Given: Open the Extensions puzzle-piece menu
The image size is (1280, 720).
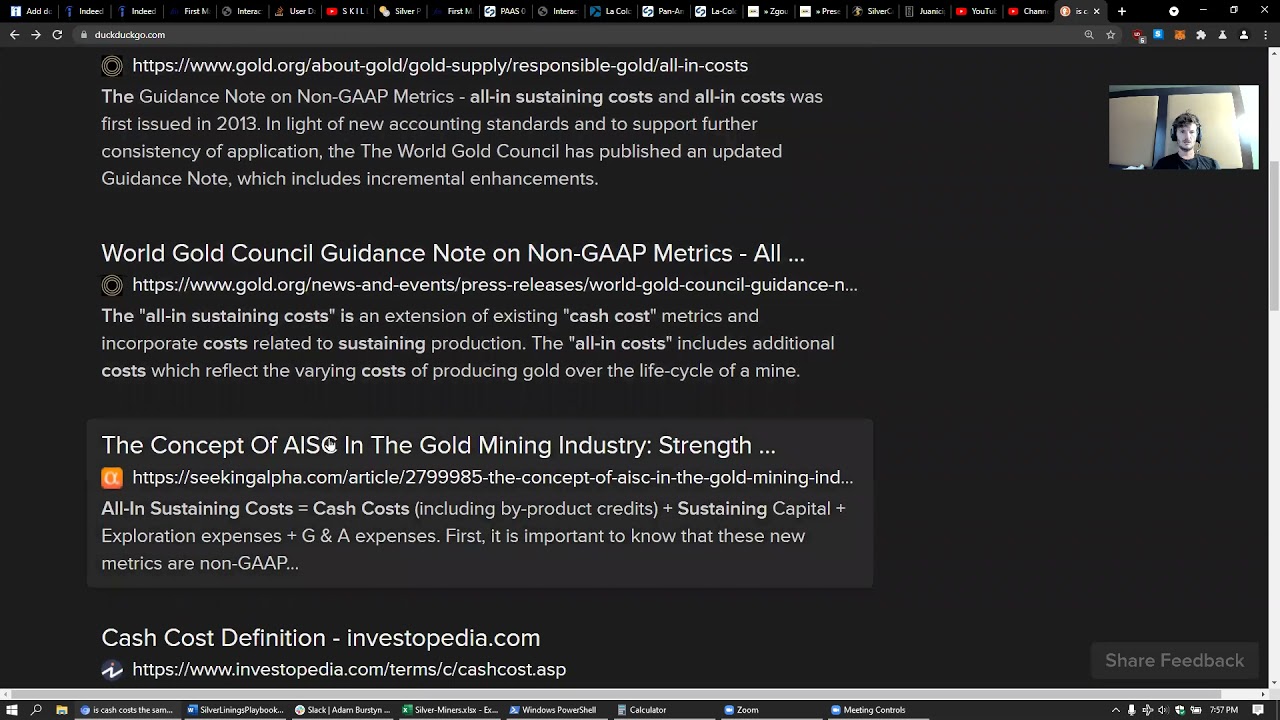Looking at the screenshot, I should click(1201, 35).
